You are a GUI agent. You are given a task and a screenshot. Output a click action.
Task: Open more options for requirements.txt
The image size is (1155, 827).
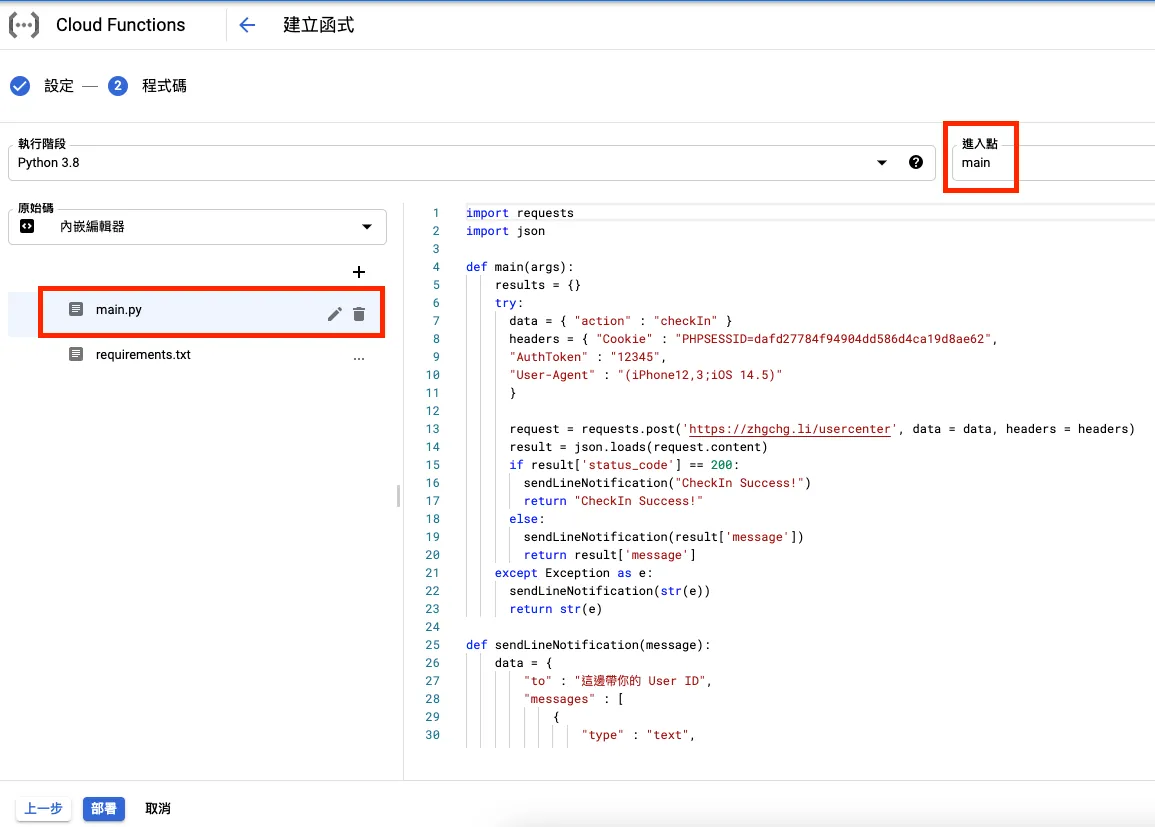(359, 356)
